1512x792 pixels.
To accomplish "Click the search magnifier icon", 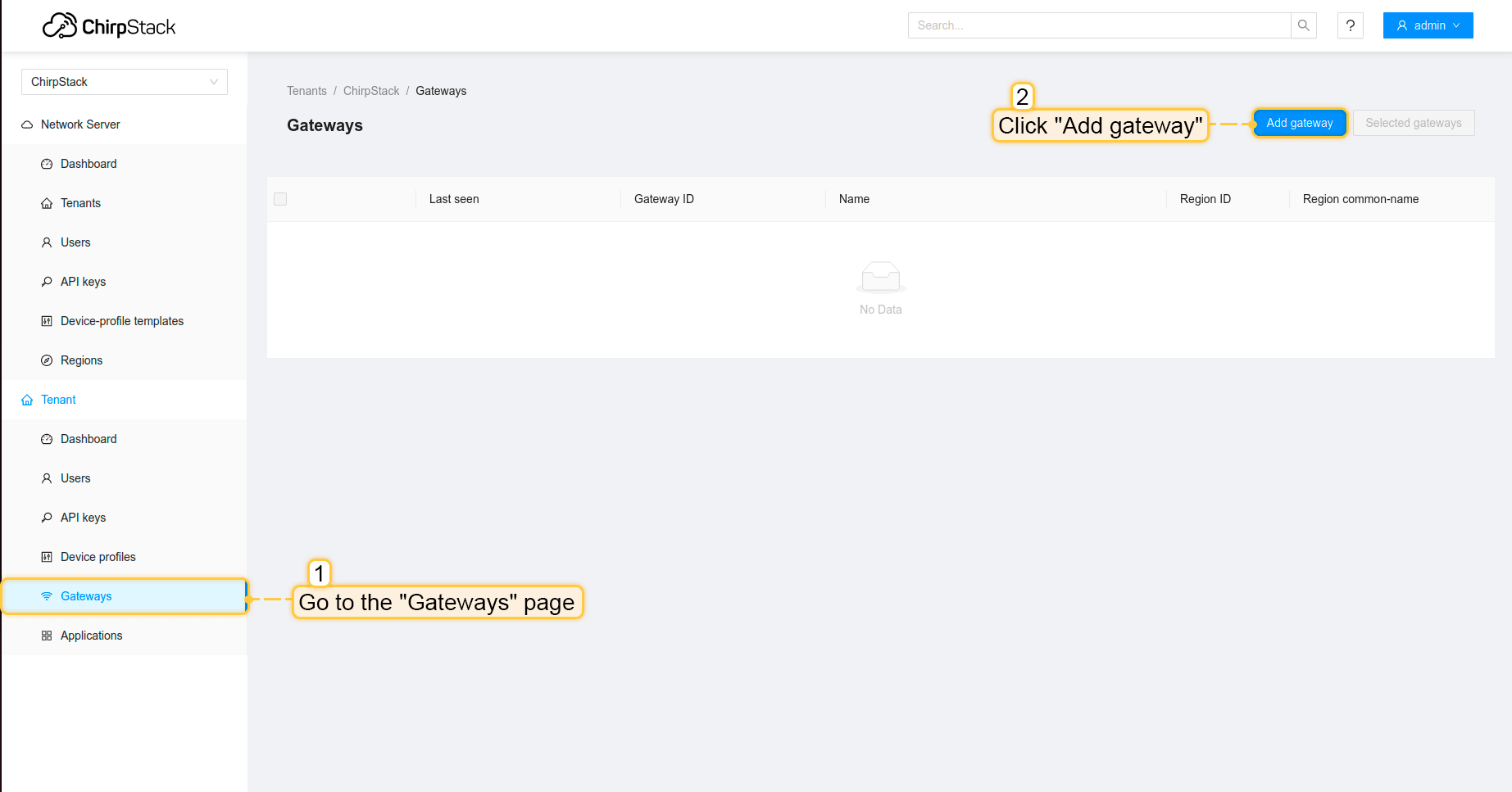I will click(x=1303, y=25).
